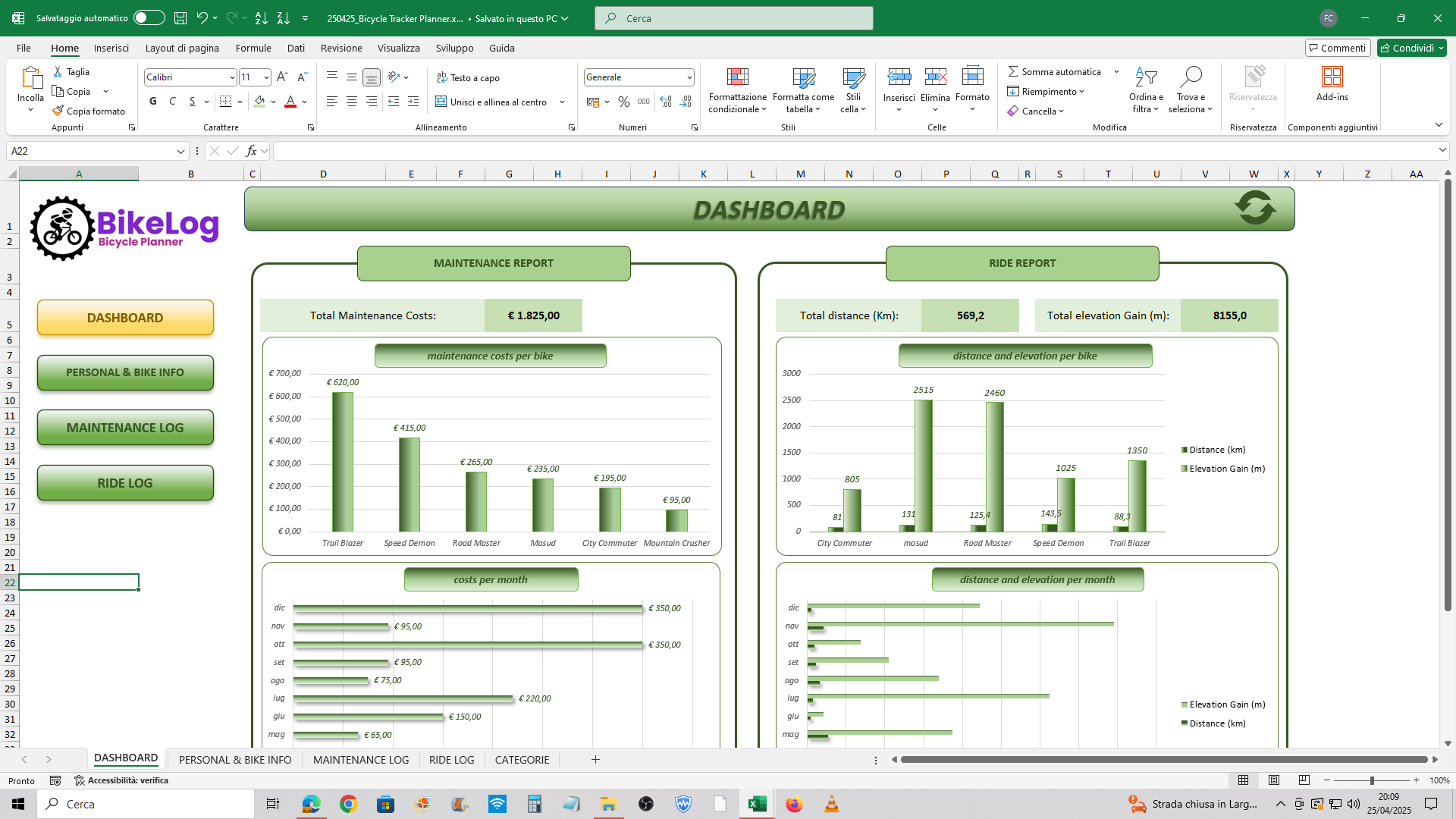This screenshot has width=1456, height=819.
Task: Open Somma automatica dropdown arrow
Action: pos(1116,71)
